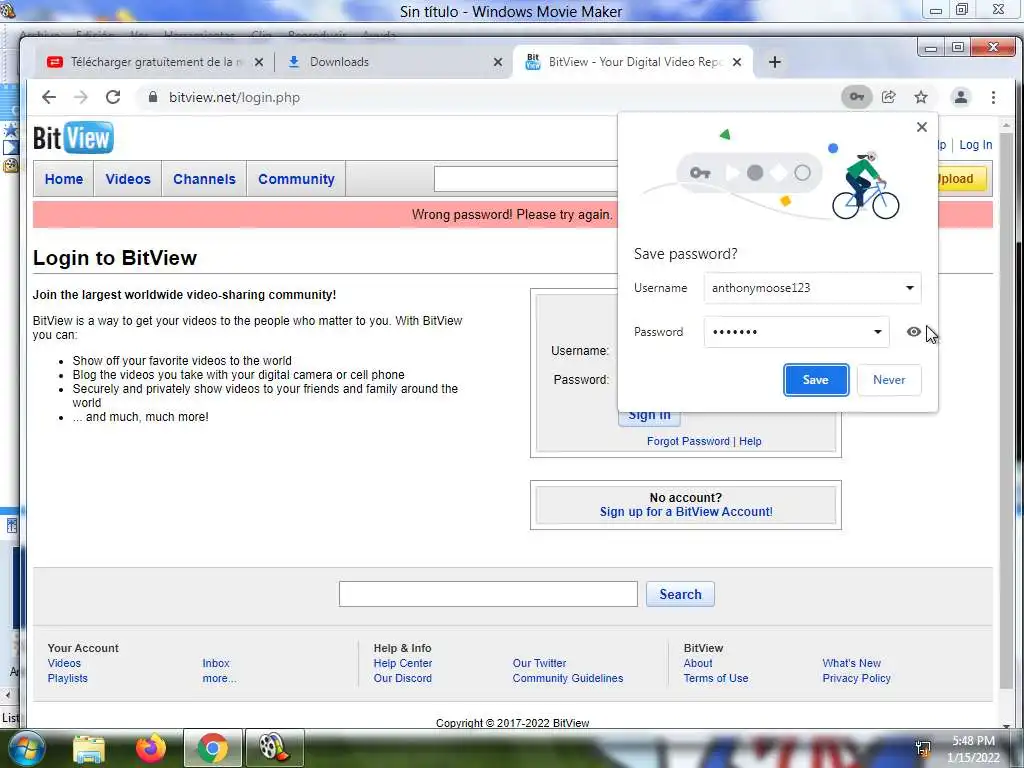Click the bottom Search button
The width and height of the screenshot is (1024, 768).
pos(680,594)
